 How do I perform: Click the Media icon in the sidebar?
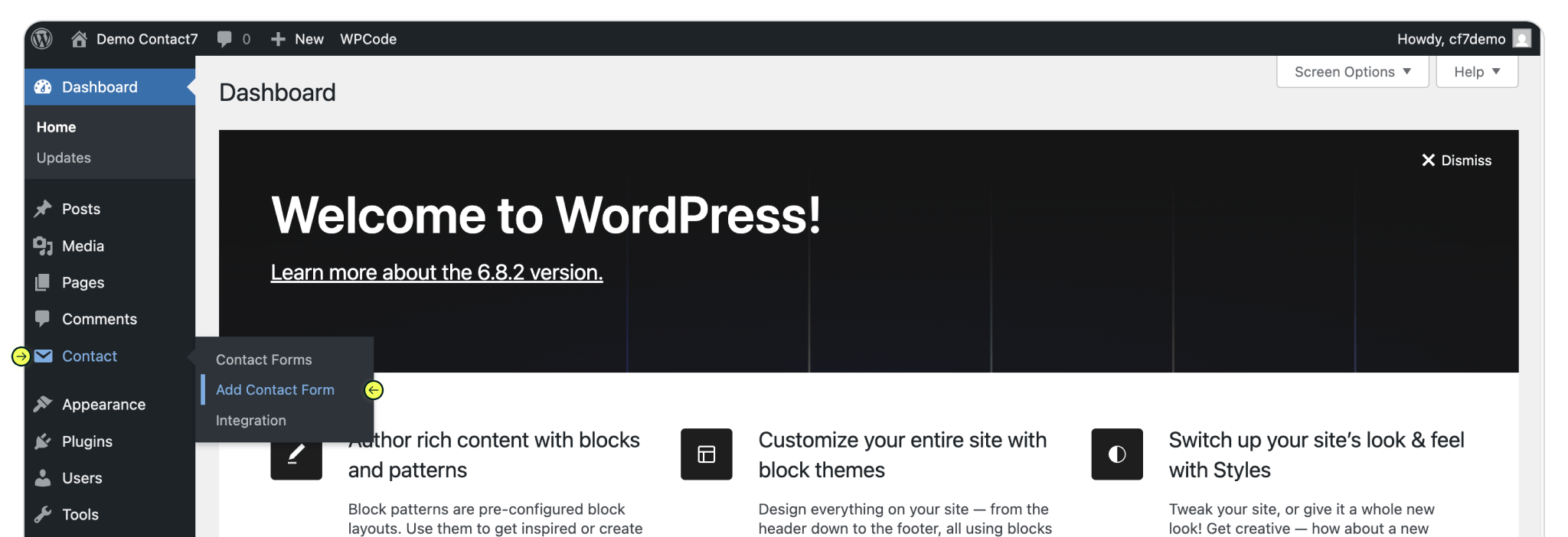43,246
